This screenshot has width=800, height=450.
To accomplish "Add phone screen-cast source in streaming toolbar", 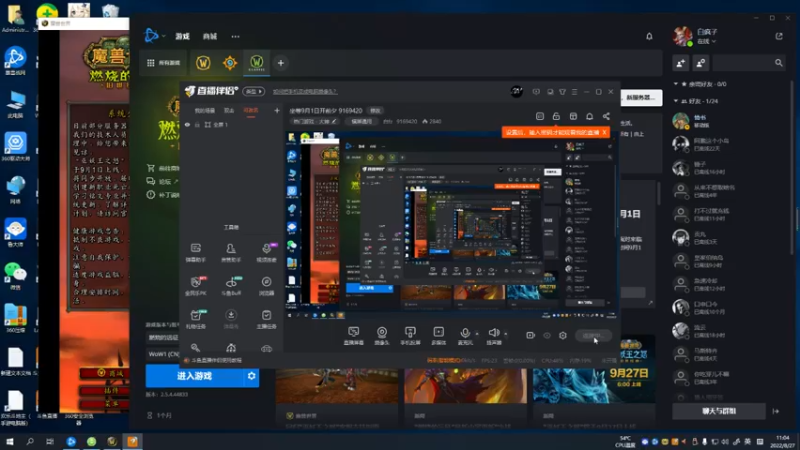I will (x=410, y=336).
